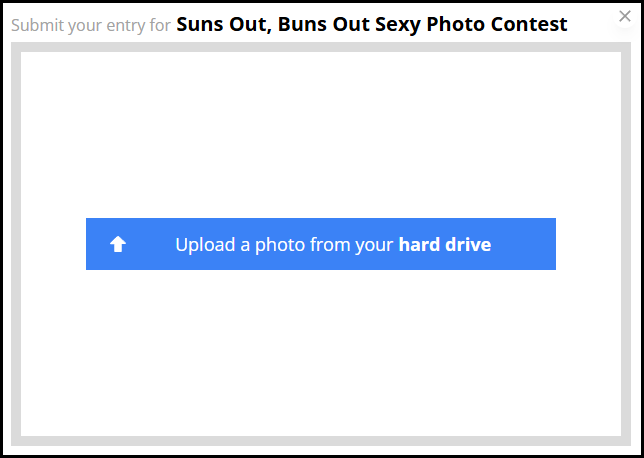Click empty white area below upload button

pos(321,353)
